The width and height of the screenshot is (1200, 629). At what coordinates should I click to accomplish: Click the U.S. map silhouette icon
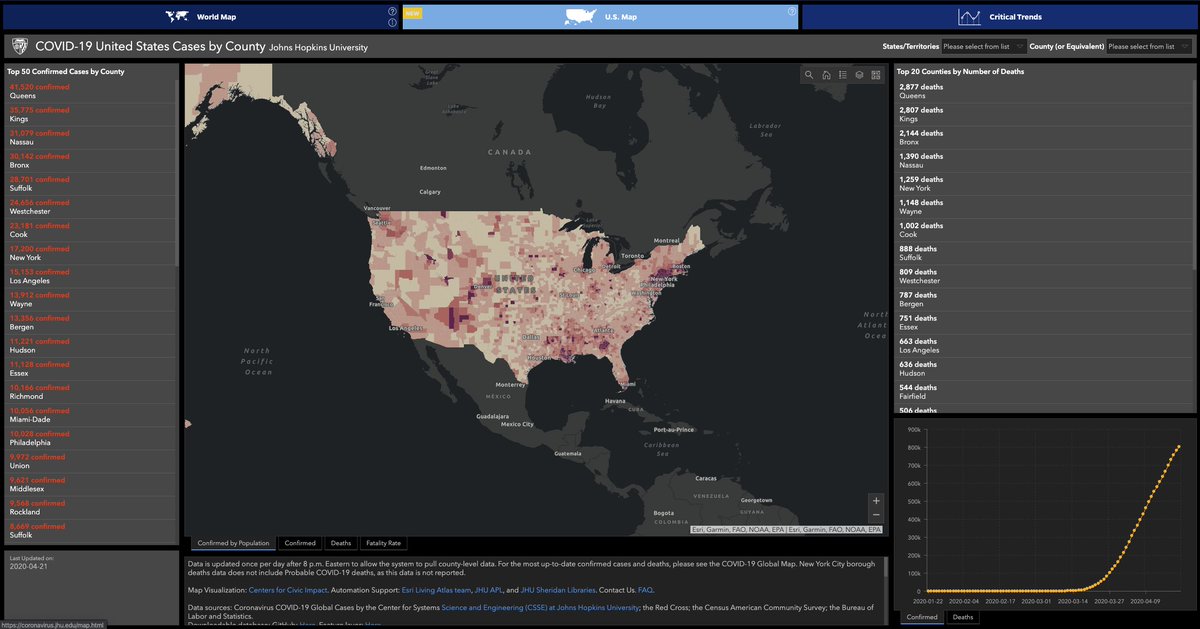pyautogui.click(x=581, y=17)
